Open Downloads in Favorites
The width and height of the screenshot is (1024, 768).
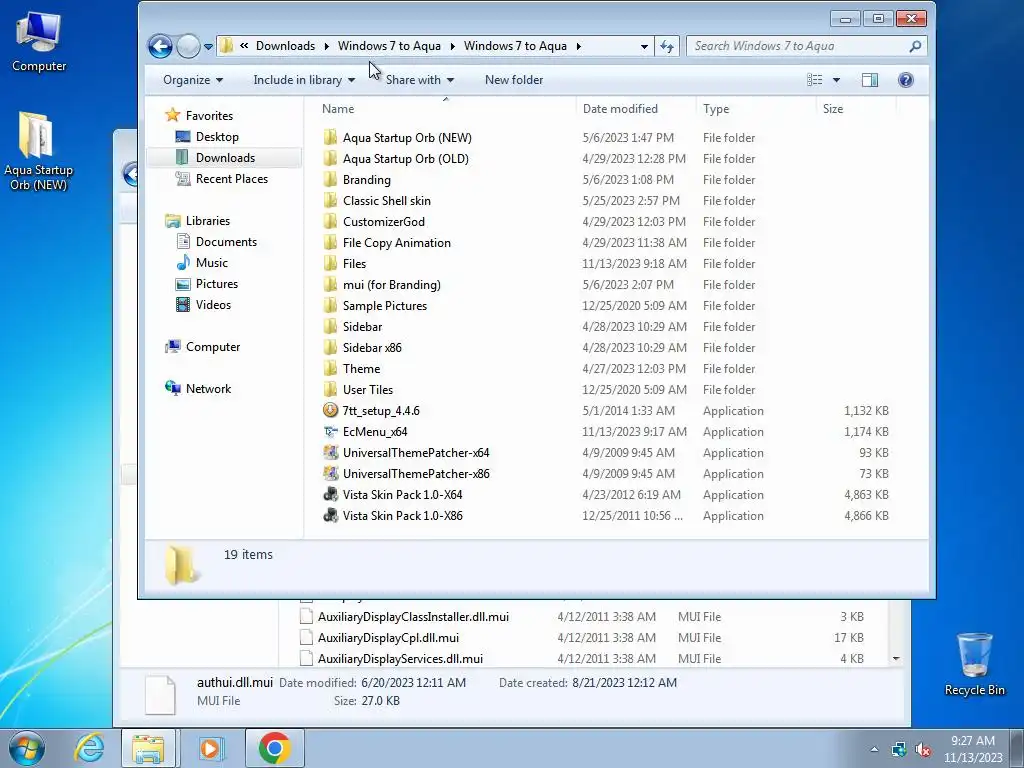click(x=225, y=157)
